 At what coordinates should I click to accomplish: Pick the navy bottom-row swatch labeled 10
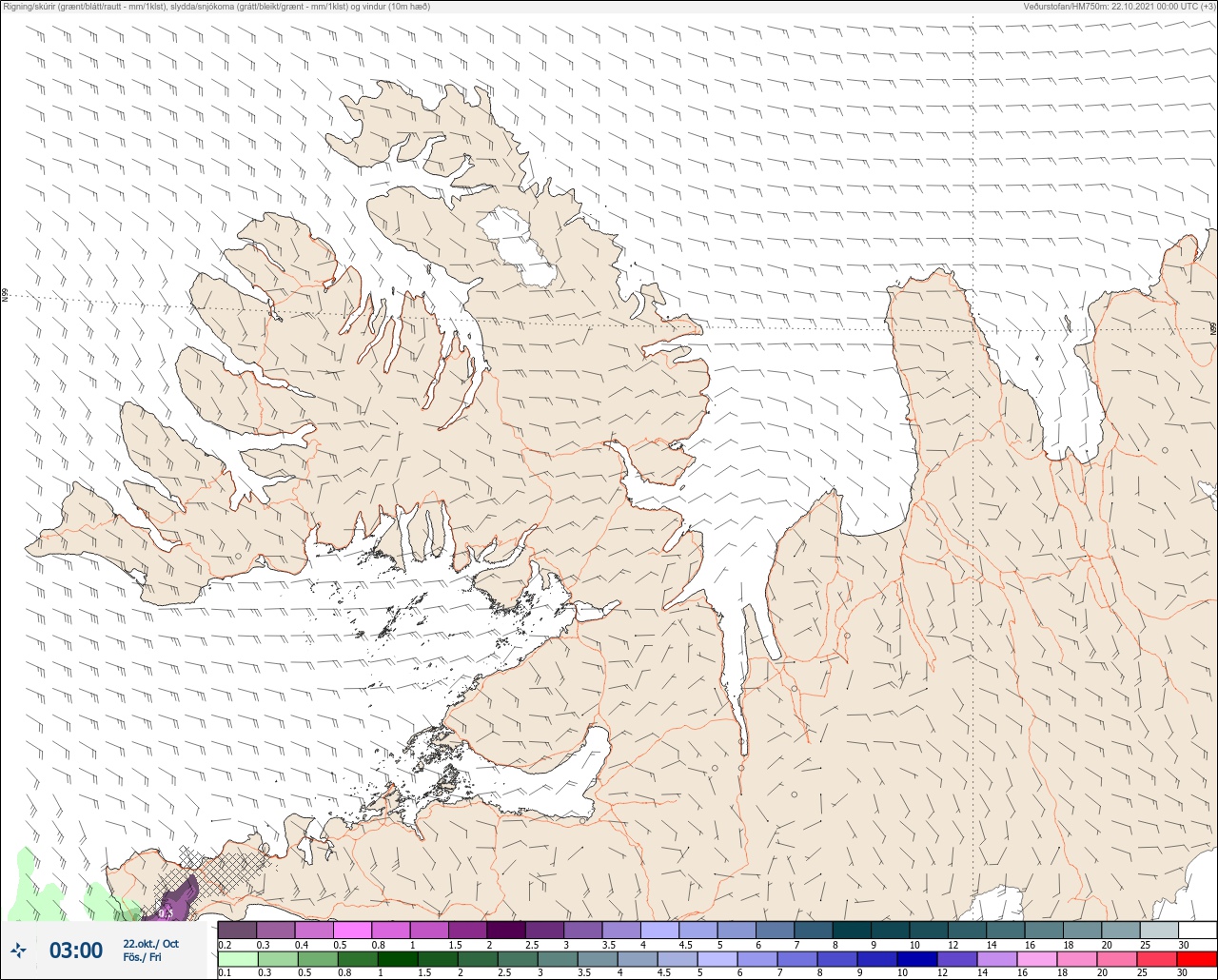pos(917,959)
